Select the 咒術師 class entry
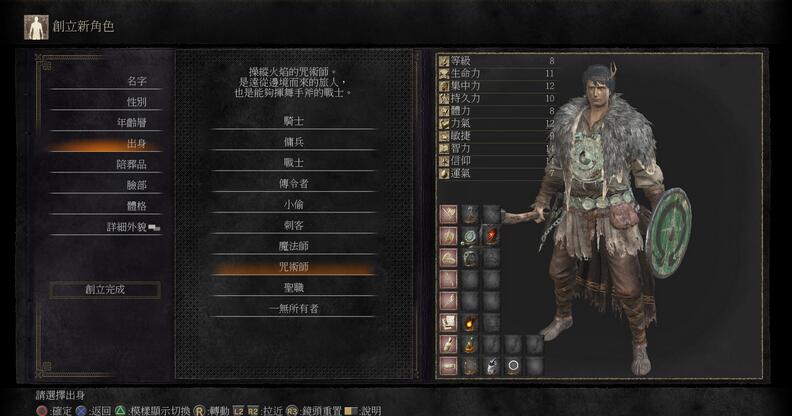This screenshot has width=792, height=416. 293,267
